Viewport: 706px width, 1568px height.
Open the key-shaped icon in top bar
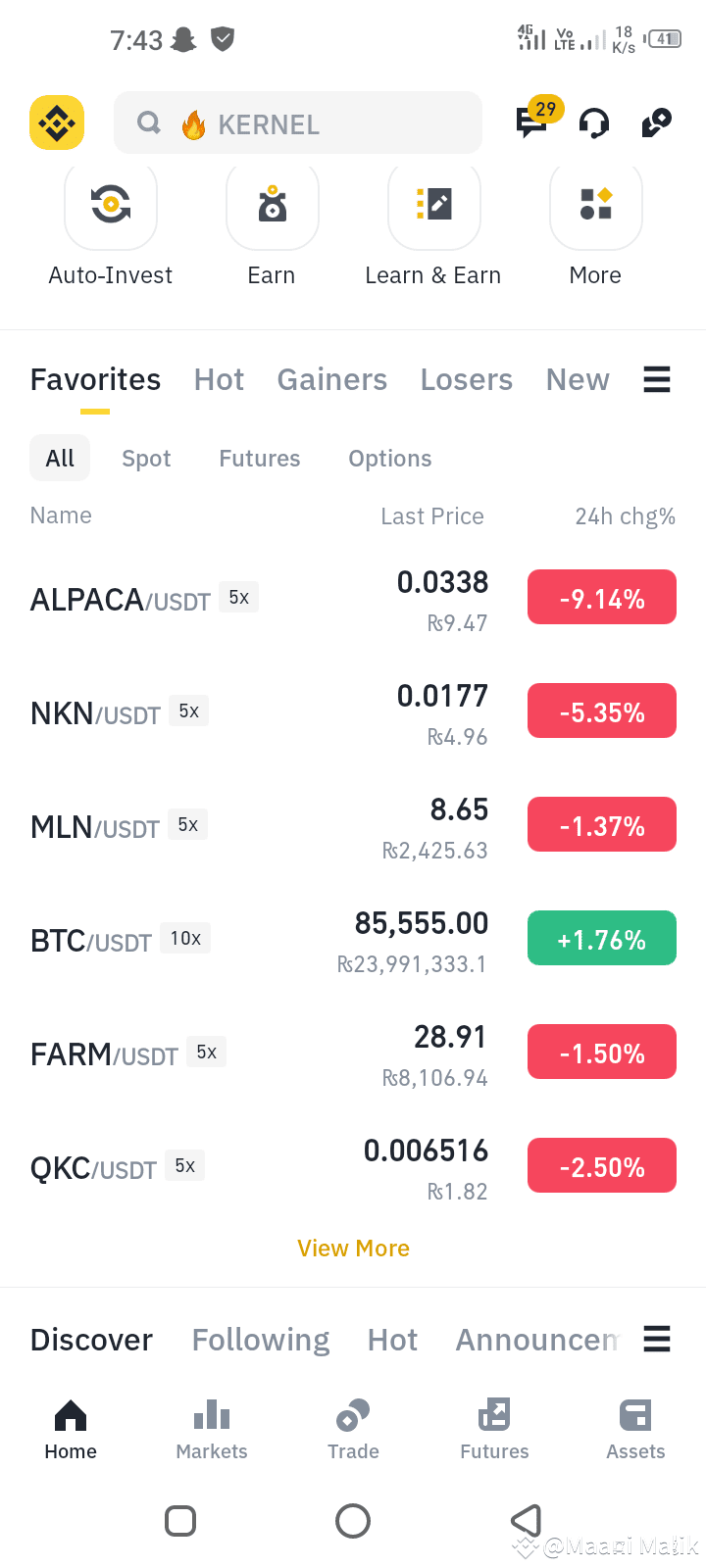coord(656,122)
